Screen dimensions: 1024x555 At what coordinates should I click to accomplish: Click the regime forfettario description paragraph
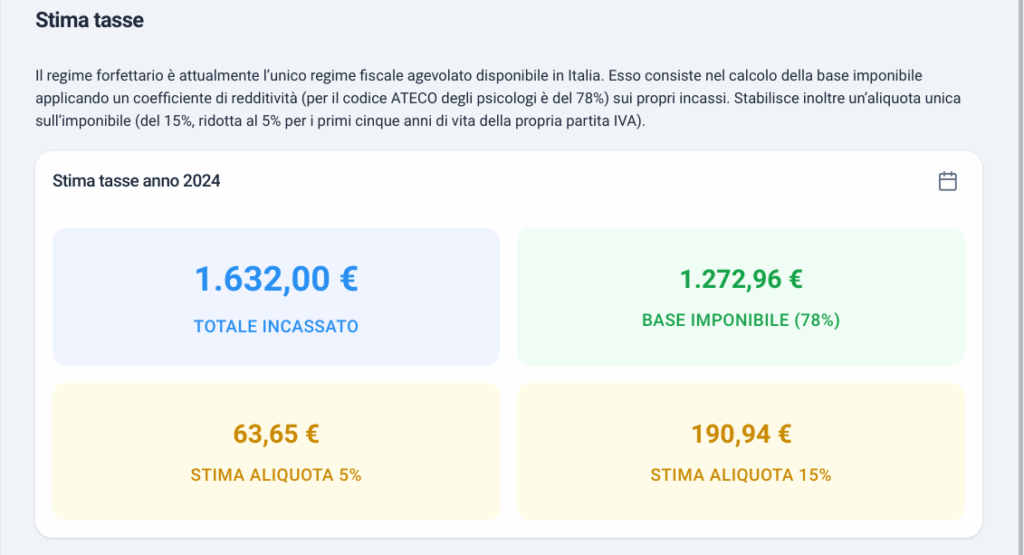click(498, 99)
